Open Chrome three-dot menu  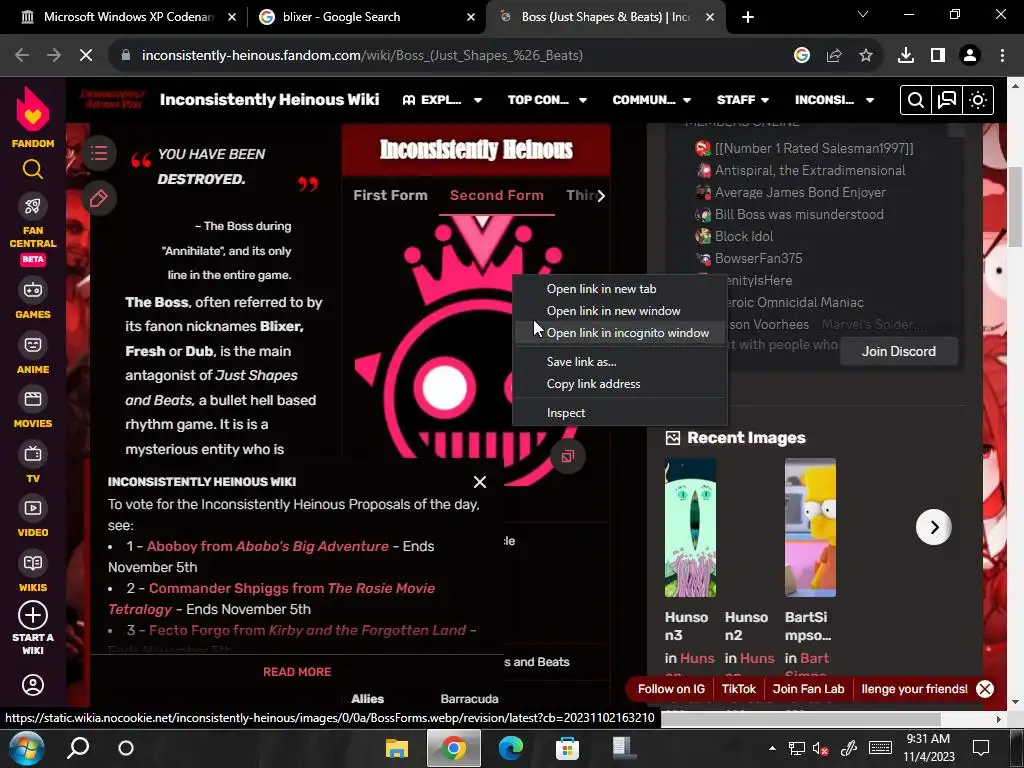coord(1002,55)
